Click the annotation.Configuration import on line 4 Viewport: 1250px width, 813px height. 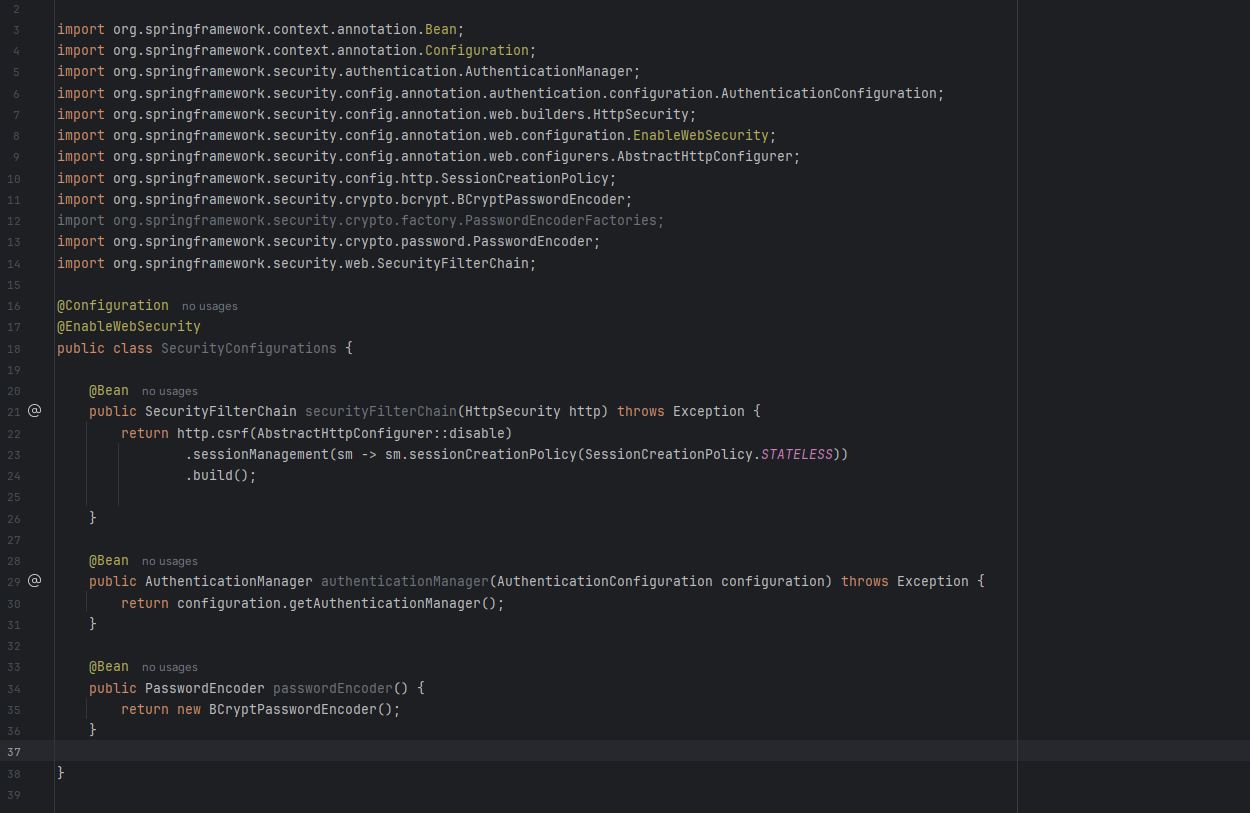297,50
